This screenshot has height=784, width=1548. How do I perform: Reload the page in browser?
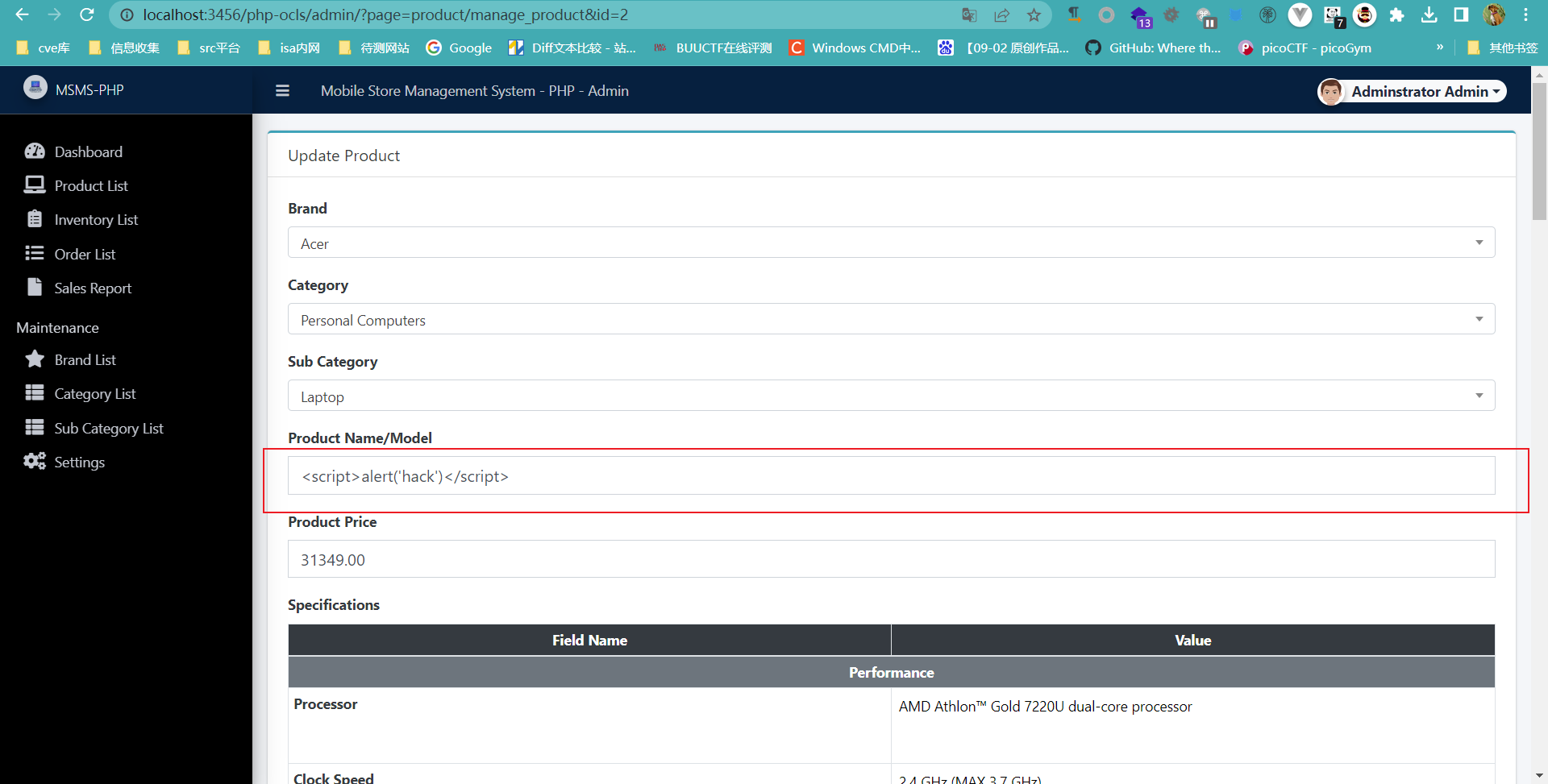[x=87, y=15]
